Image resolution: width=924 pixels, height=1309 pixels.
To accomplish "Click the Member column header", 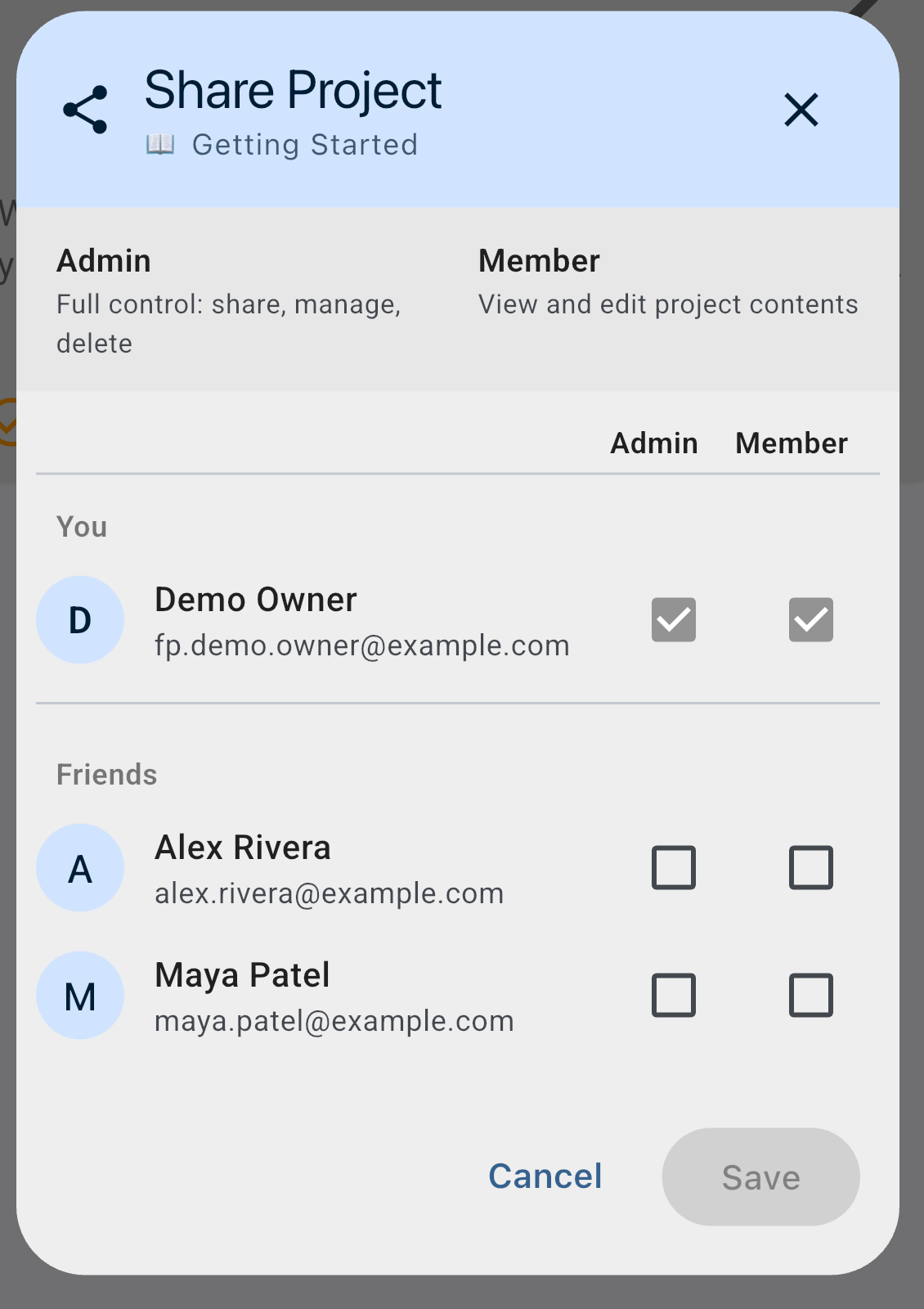I will 792,443.
